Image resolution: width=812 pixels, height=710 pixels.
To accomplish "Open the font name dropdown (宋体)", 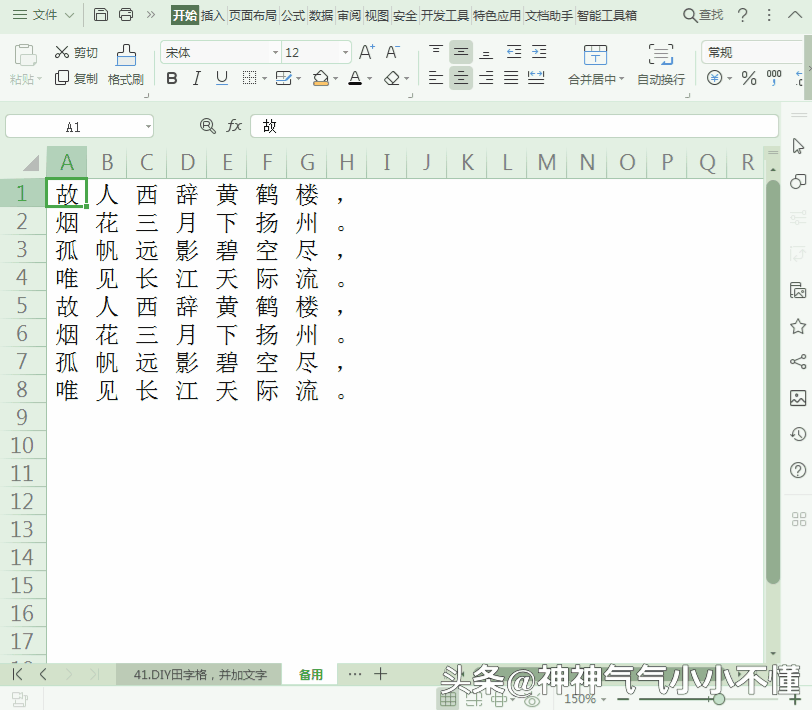I will point(276,52).
